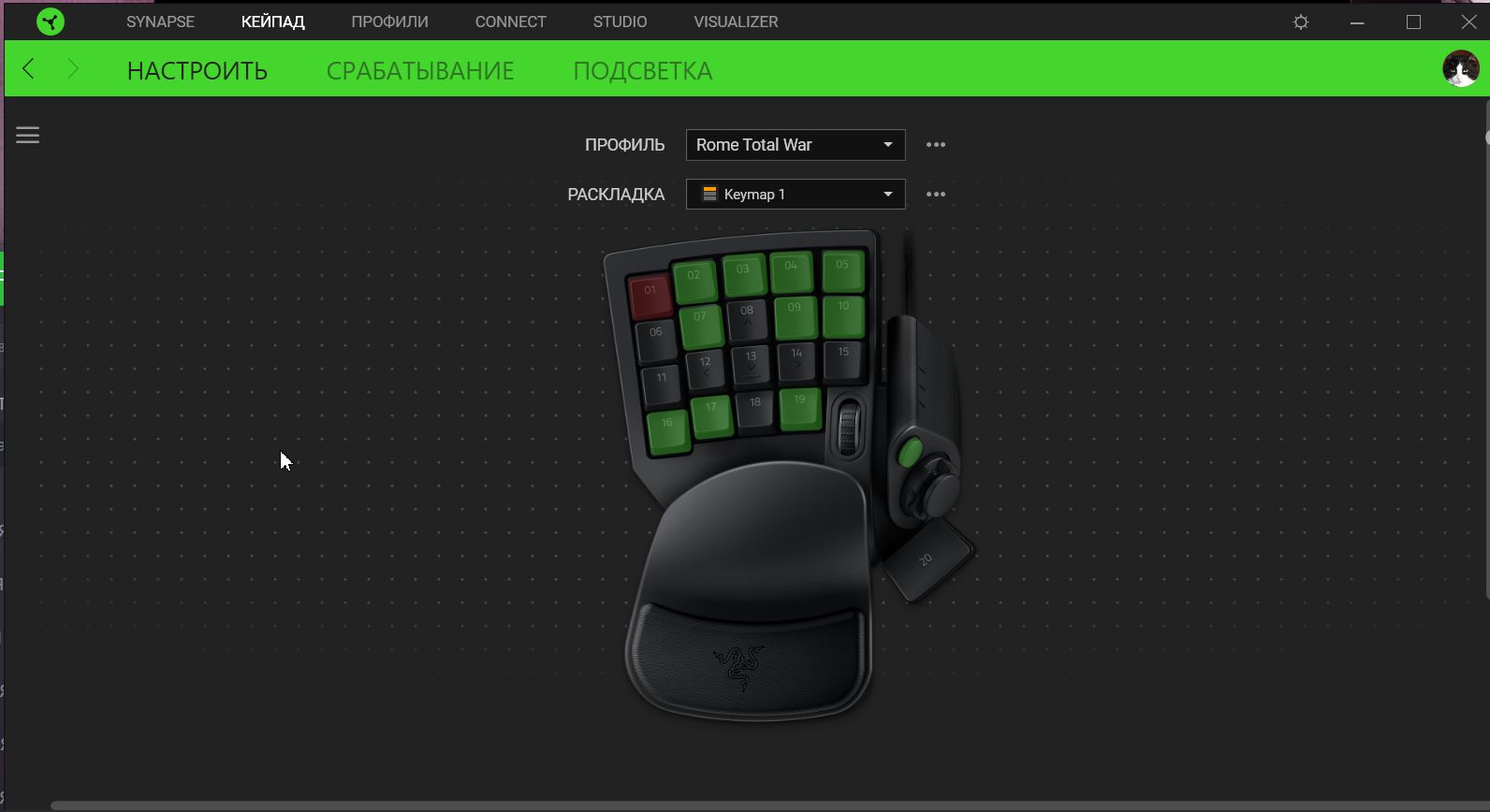This screenshot has width=1490, height=812.
Task: Select the НАСТРОИТЬ subtab
Action: coord(197,71)
